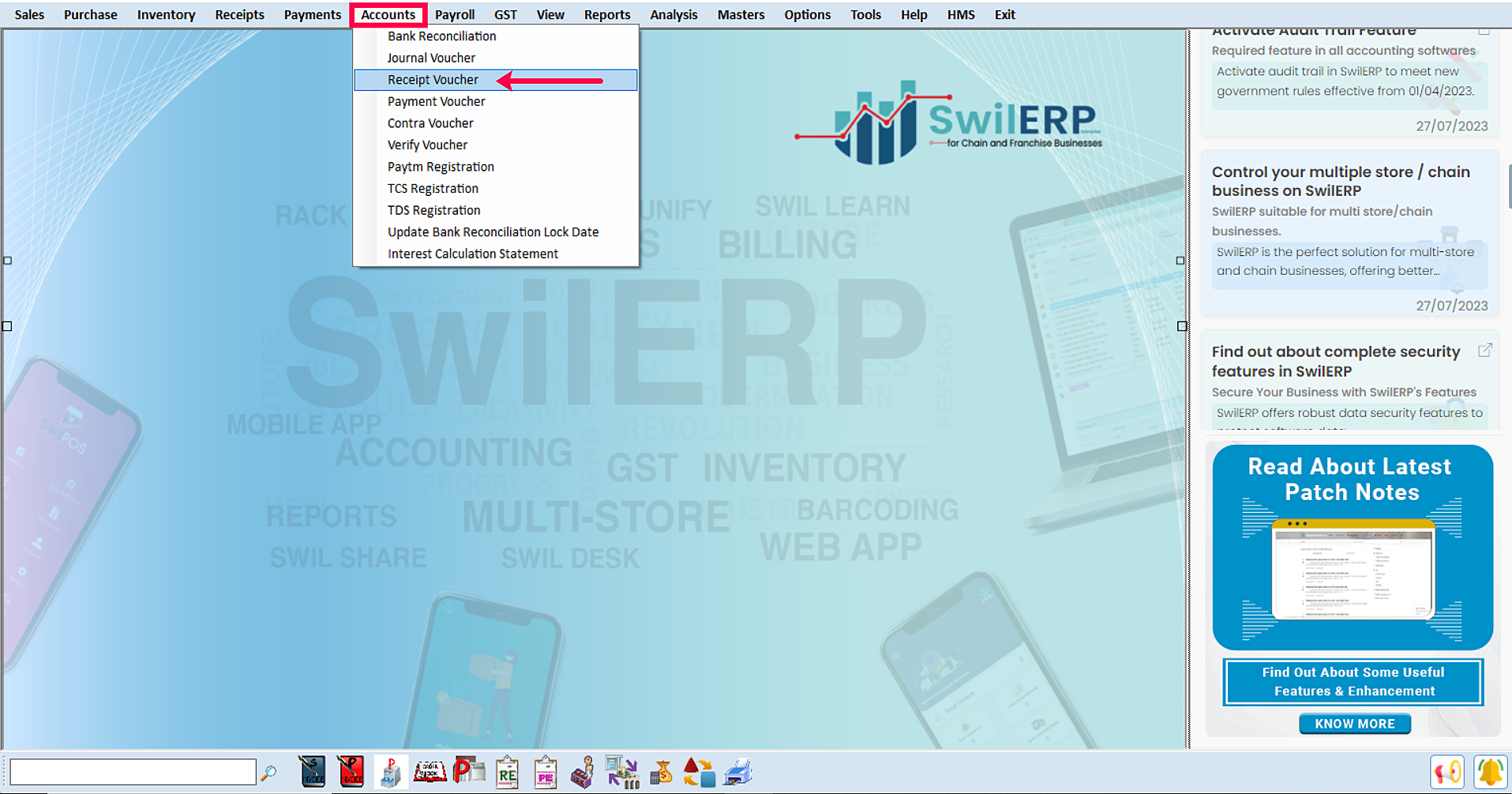Open the HMS menu
This screenshot has height=794, width=1512.
961,14
